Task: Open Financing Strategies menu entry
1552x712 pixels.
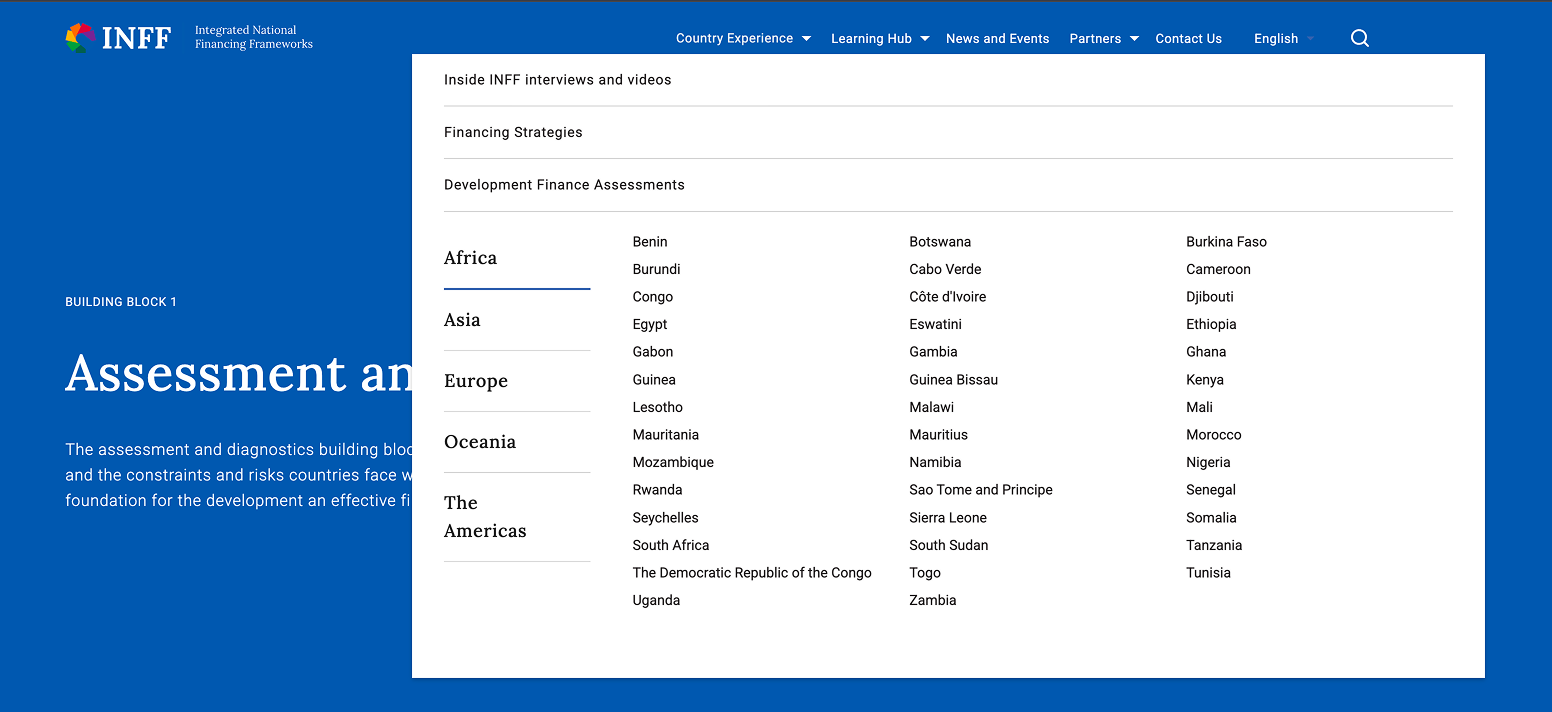Action: (513, 132)
